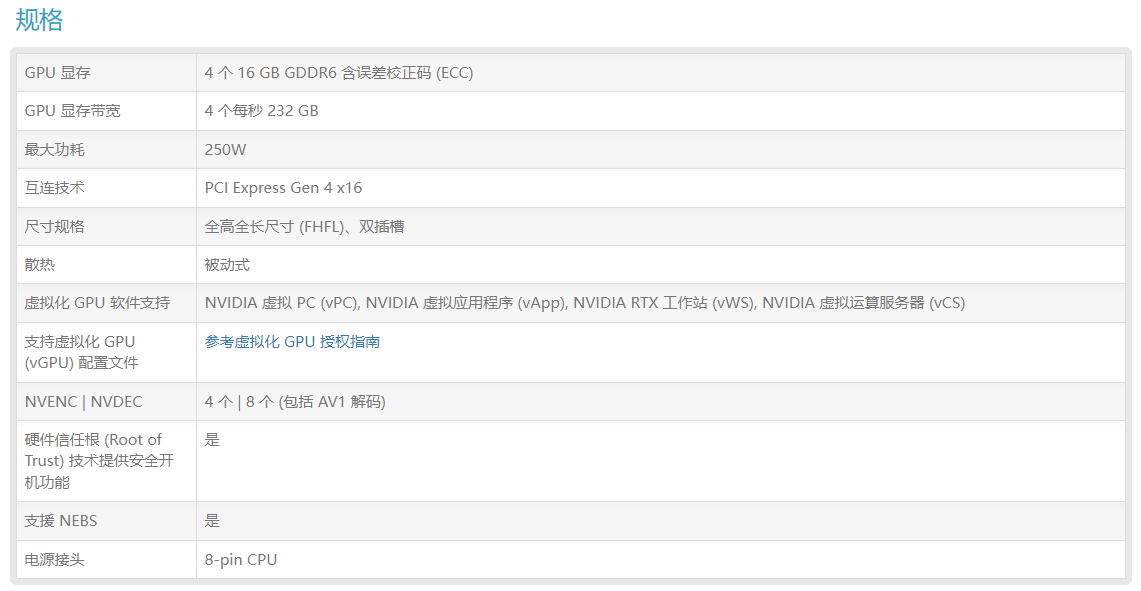1141x591 pixels.
Task: Select the 尺寸规格 row label
Action: pyautogui.click(x=55, y=226)
